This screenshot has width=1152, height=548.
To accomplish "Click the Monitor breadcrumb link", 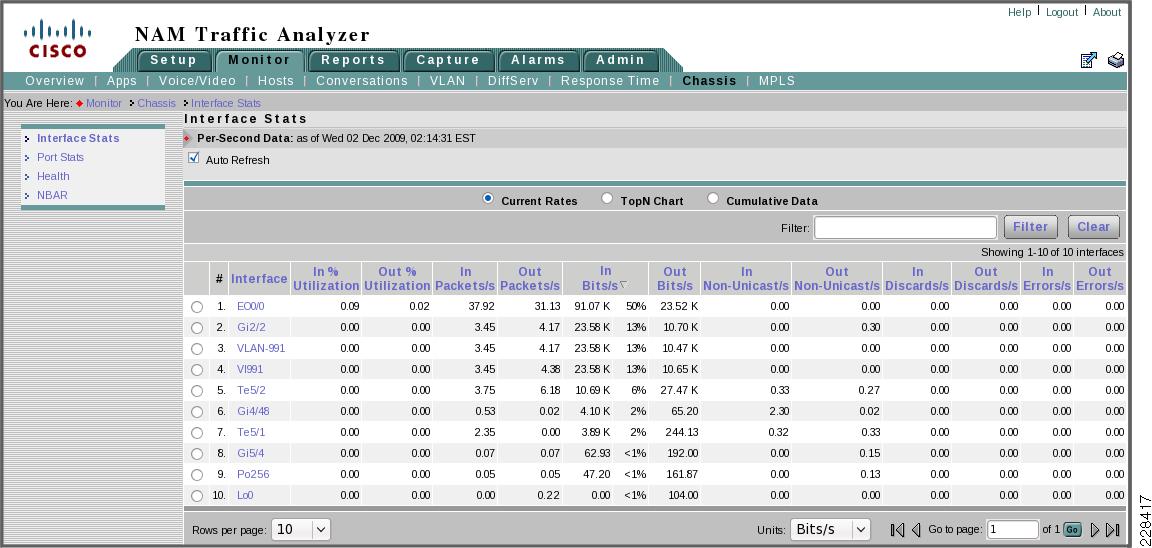I will click(104, 103).
